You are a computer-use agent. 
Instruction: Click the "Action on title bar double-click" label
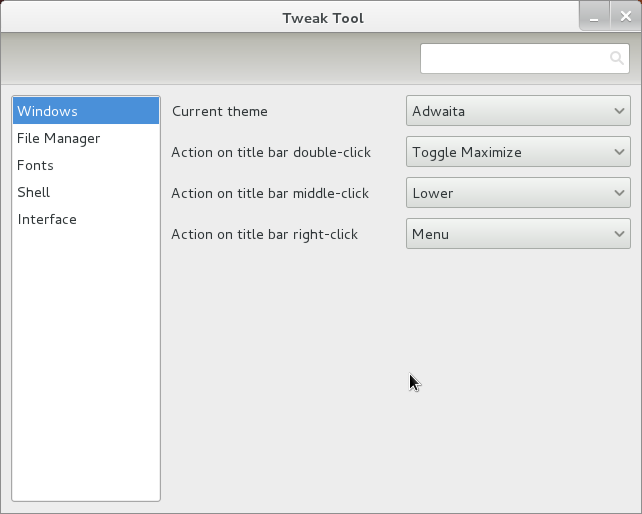pos(271,152)
